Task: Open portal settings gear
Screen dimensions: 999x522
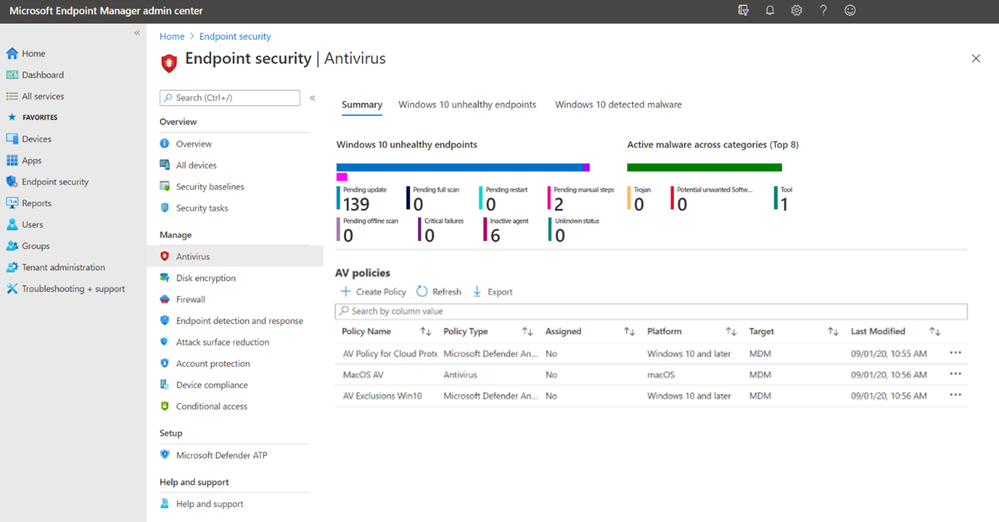Action: click(796, 10)
